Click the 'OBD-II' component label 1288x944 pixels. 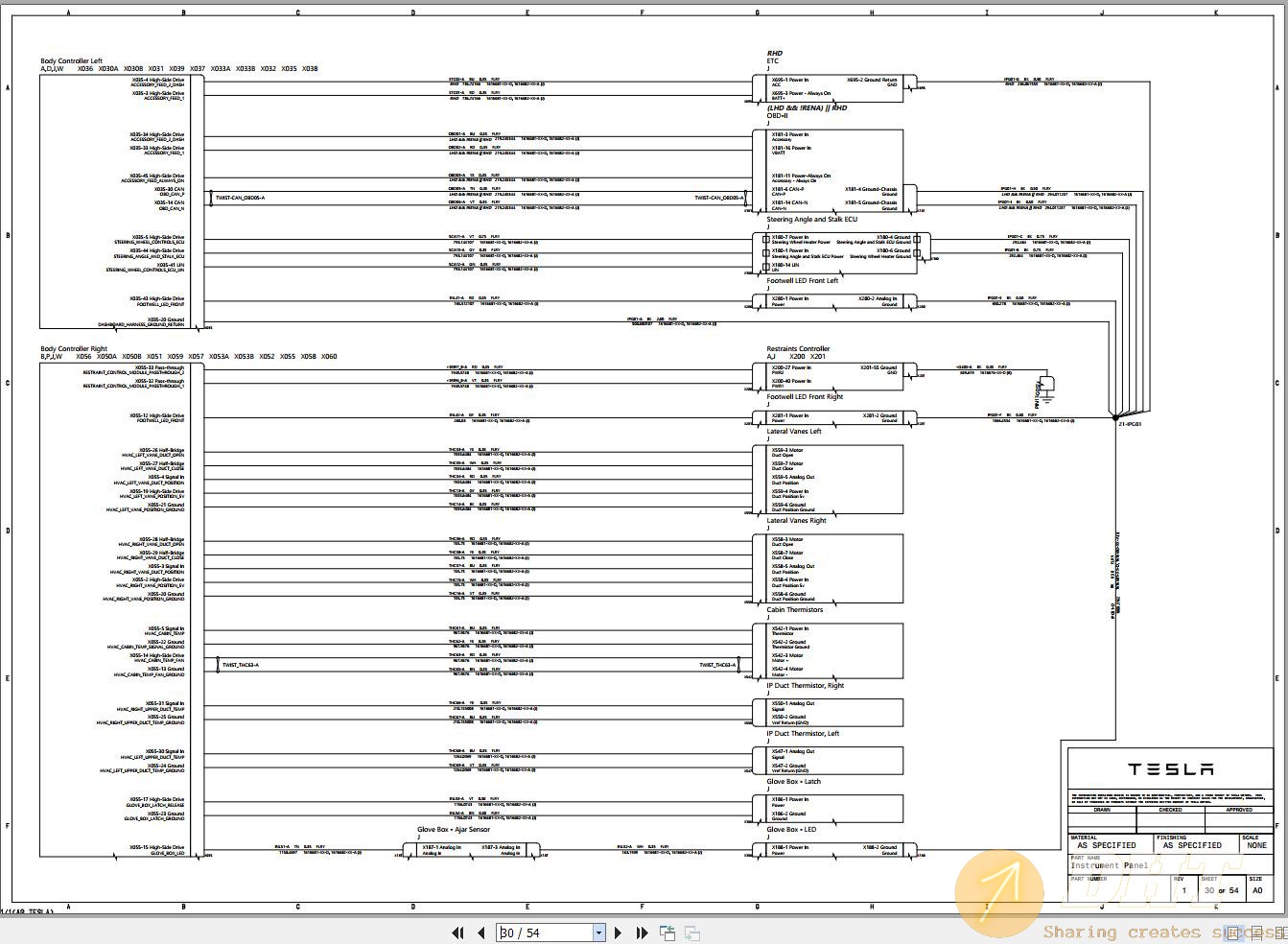[x=777, y=115]
